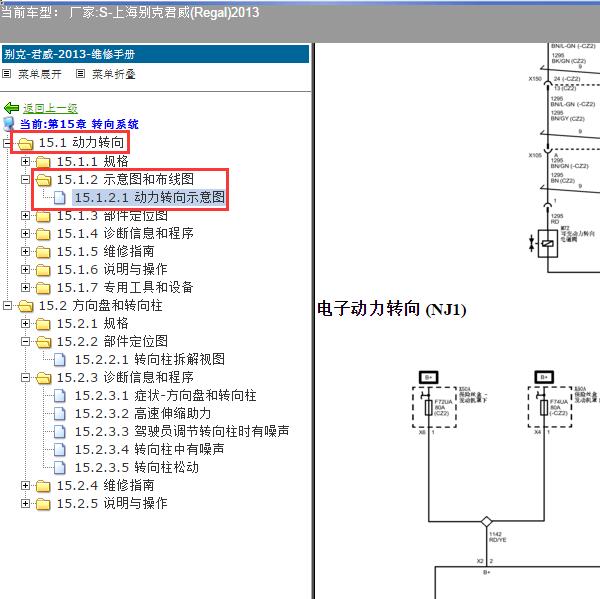Open 15.2.3.3 驾驶员调节转向柱时有噪声 page
Screen dimensions: 600x599
coord(182,431)
